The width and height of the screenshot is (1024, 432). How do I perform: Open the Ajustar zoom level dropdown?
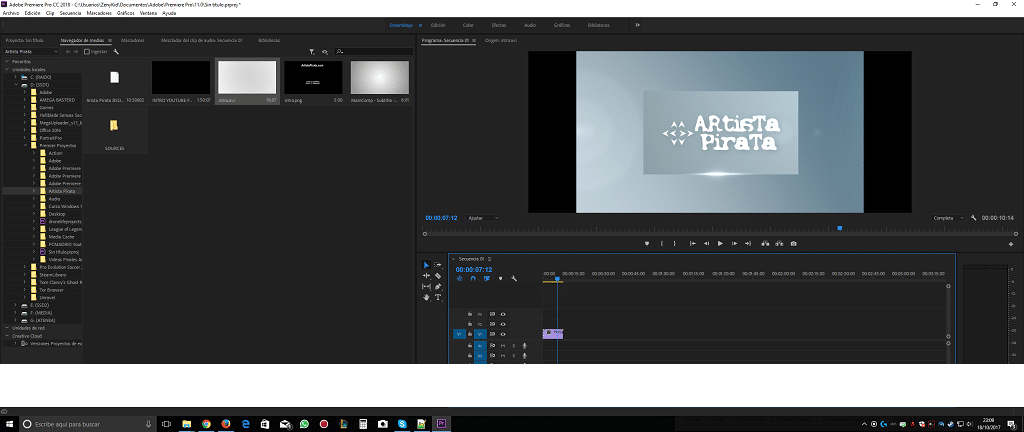[483, 218]
